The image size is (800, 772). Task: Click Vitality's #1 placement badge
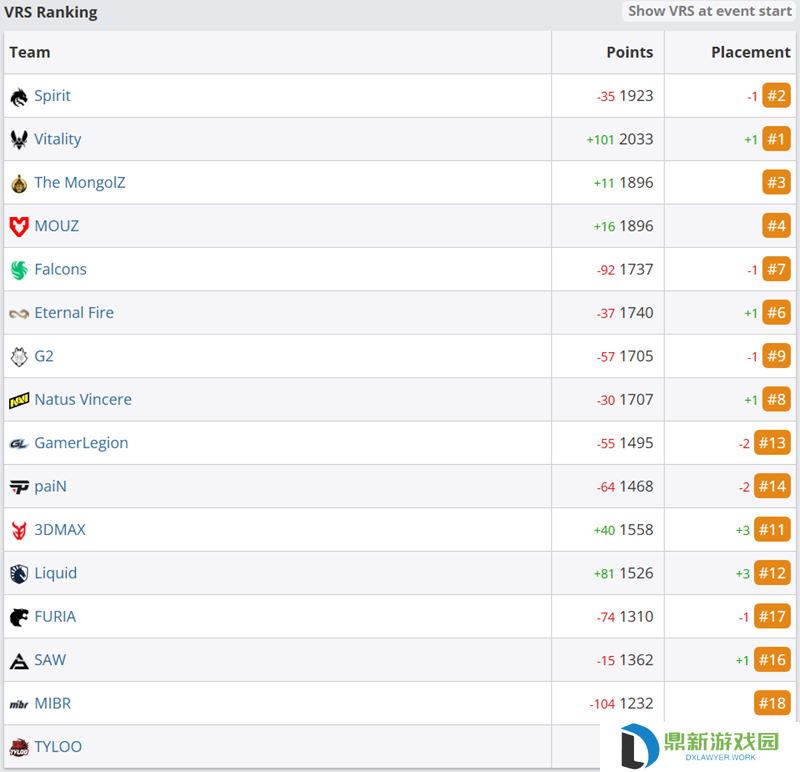pyautogui.click(x=776, y=139)
